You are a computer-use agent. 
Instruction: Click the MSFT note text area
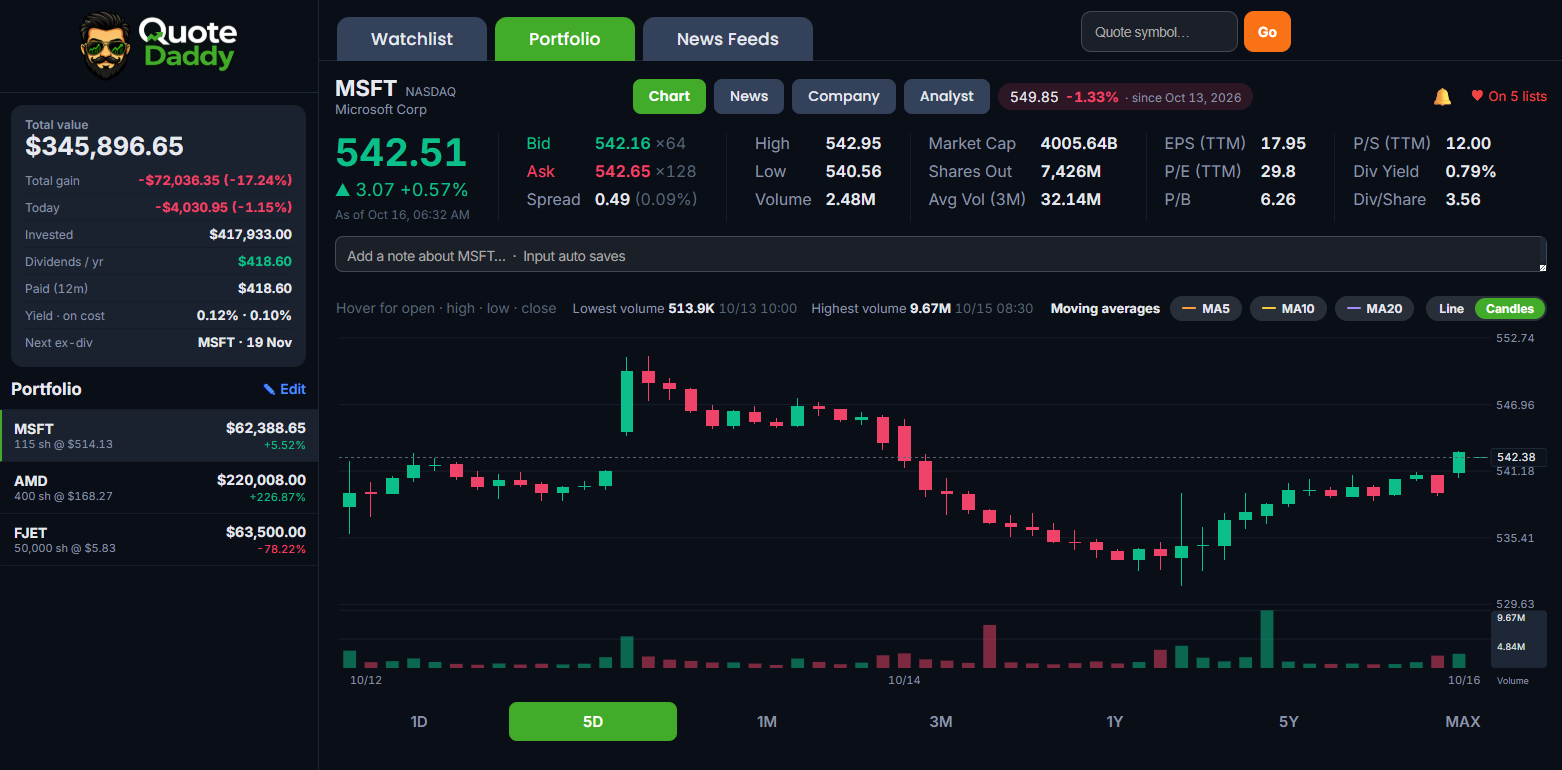[941, 254]
